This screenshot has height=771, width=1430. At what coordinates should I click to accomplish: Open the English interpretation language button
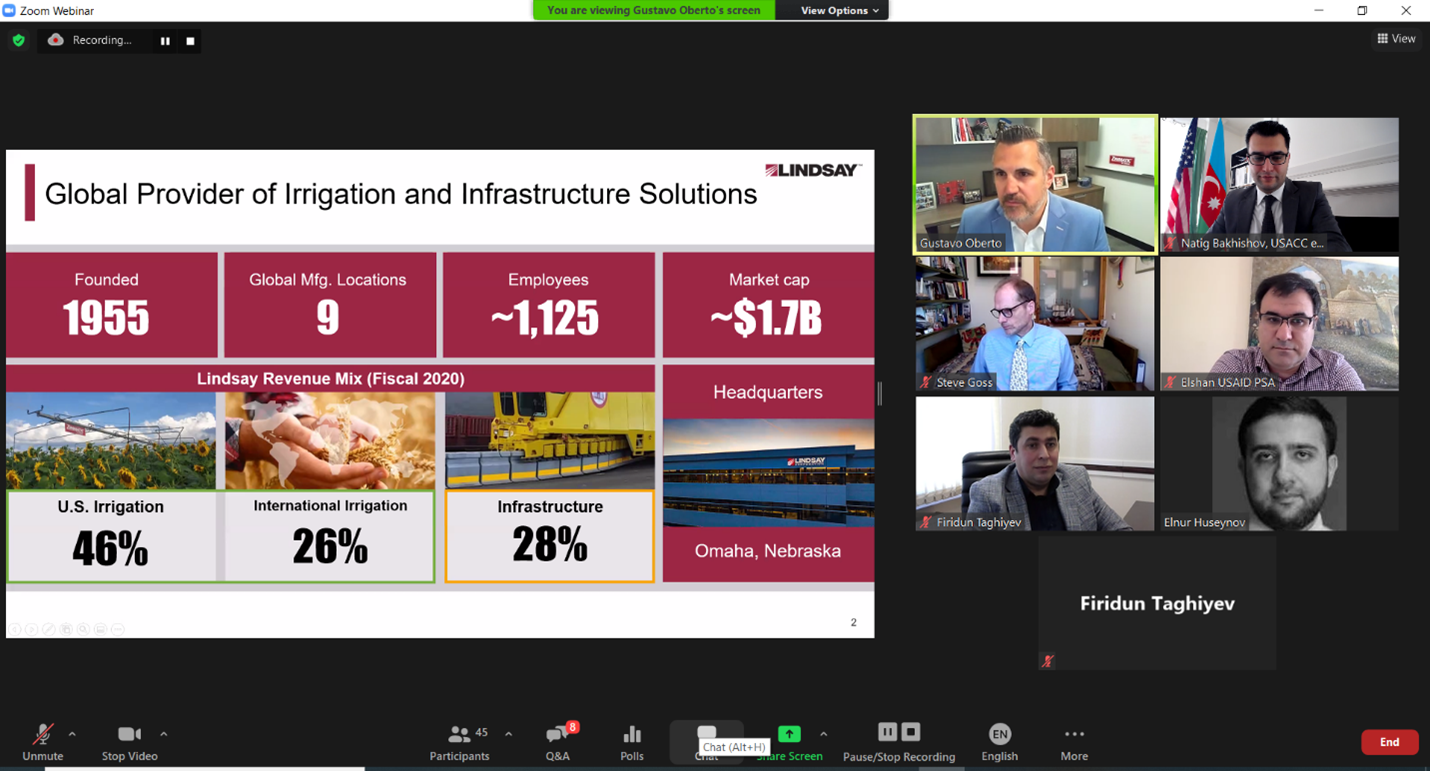999,743
